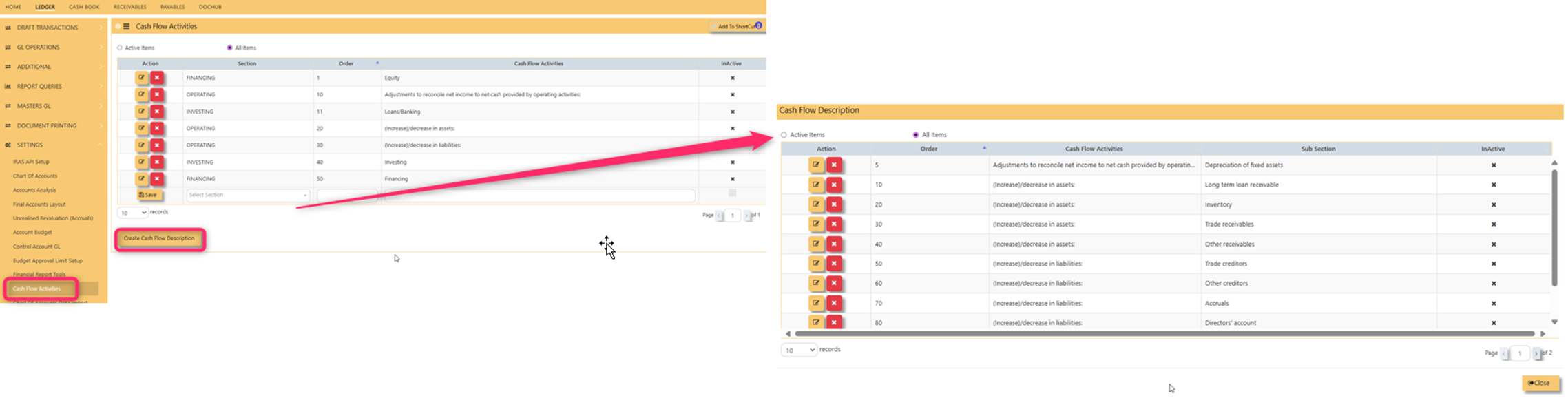Click the vertical scrollbar in Cash Flow Description
Screen dimensions: 1568x409
point(1554,227)
